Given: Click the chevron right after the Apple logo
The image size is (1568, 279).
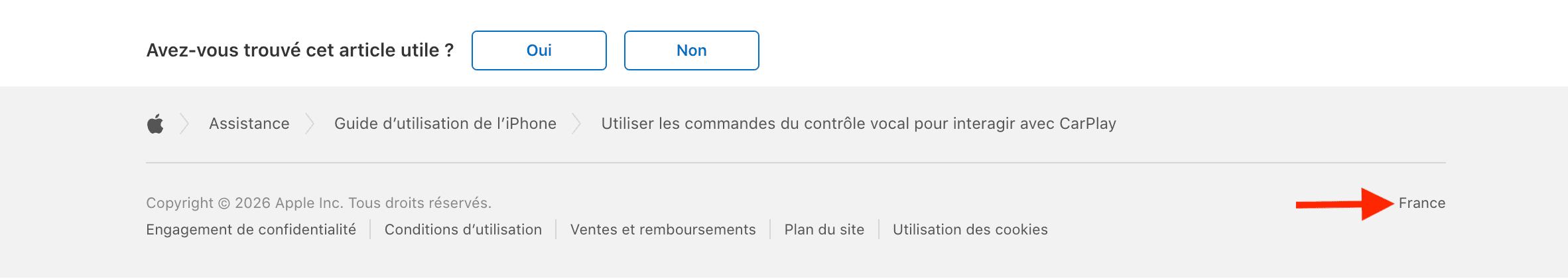Looking at the screenshot, I should tap(184, 124).
